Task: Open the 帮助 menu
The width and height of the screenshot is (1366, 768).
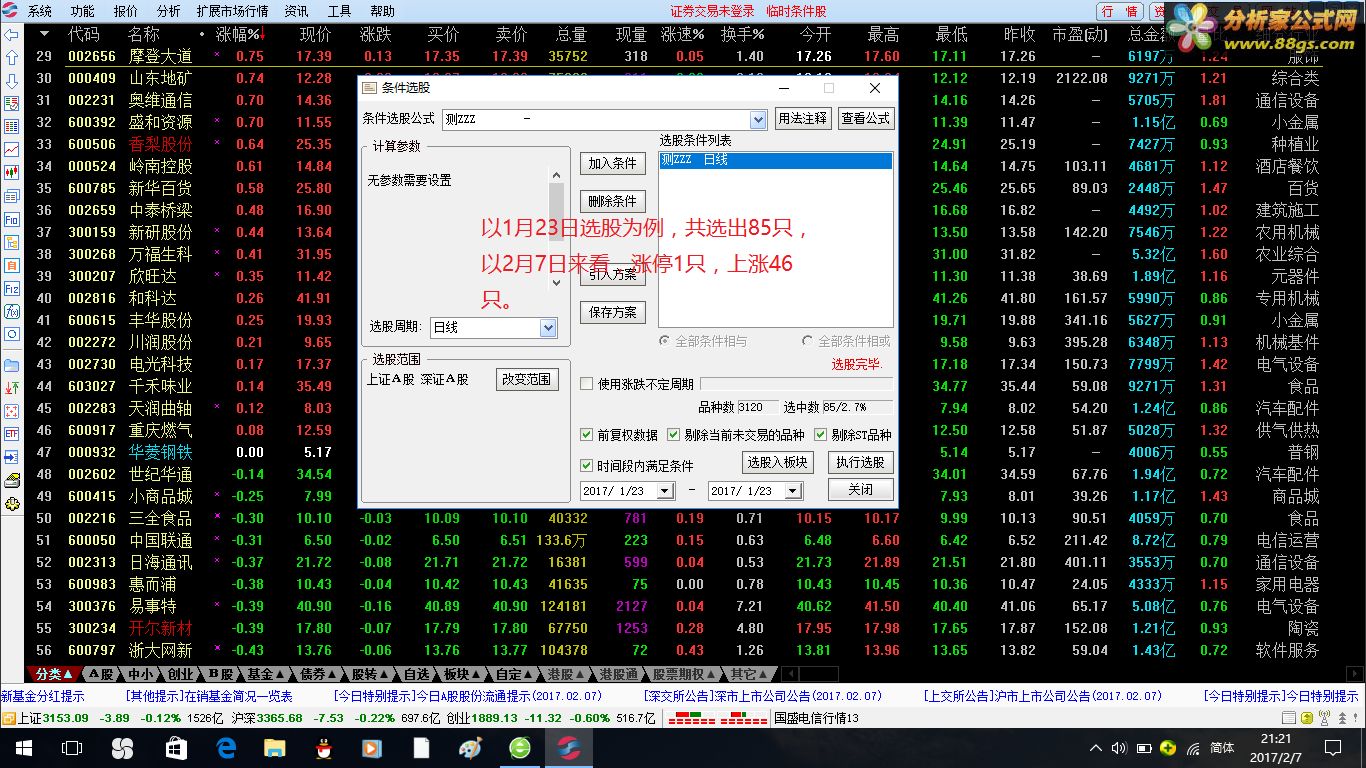Action: pyautogui.click(x=382, y=11)
